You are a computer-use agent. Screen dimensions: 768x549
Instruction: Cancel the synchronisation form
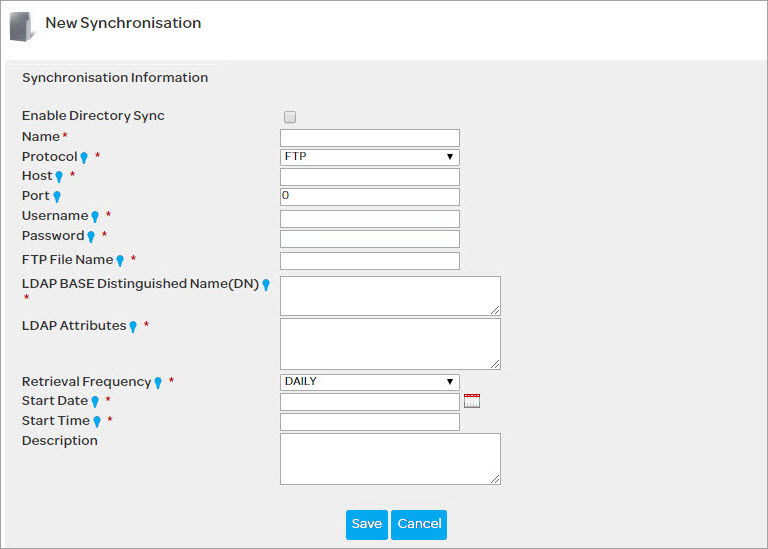tap(419, 524)
